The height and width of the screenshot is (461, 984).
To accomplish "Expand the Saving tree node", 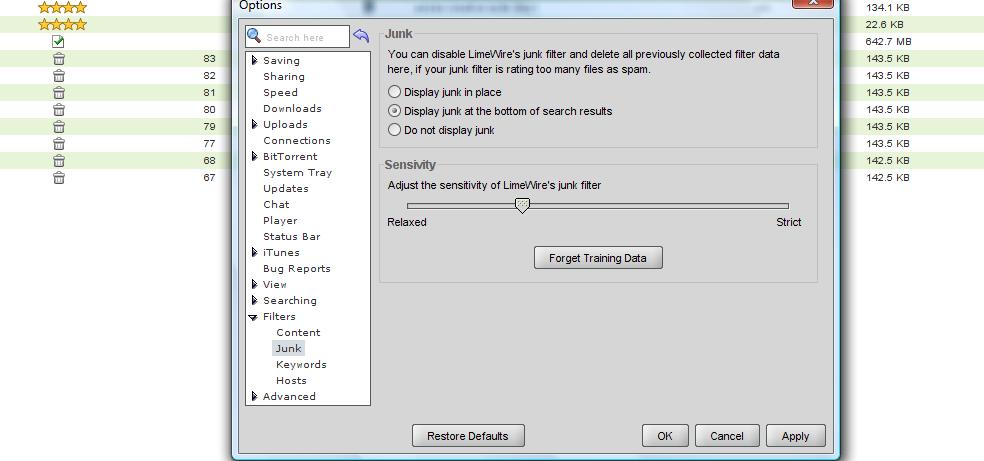I will coord(255,61).
